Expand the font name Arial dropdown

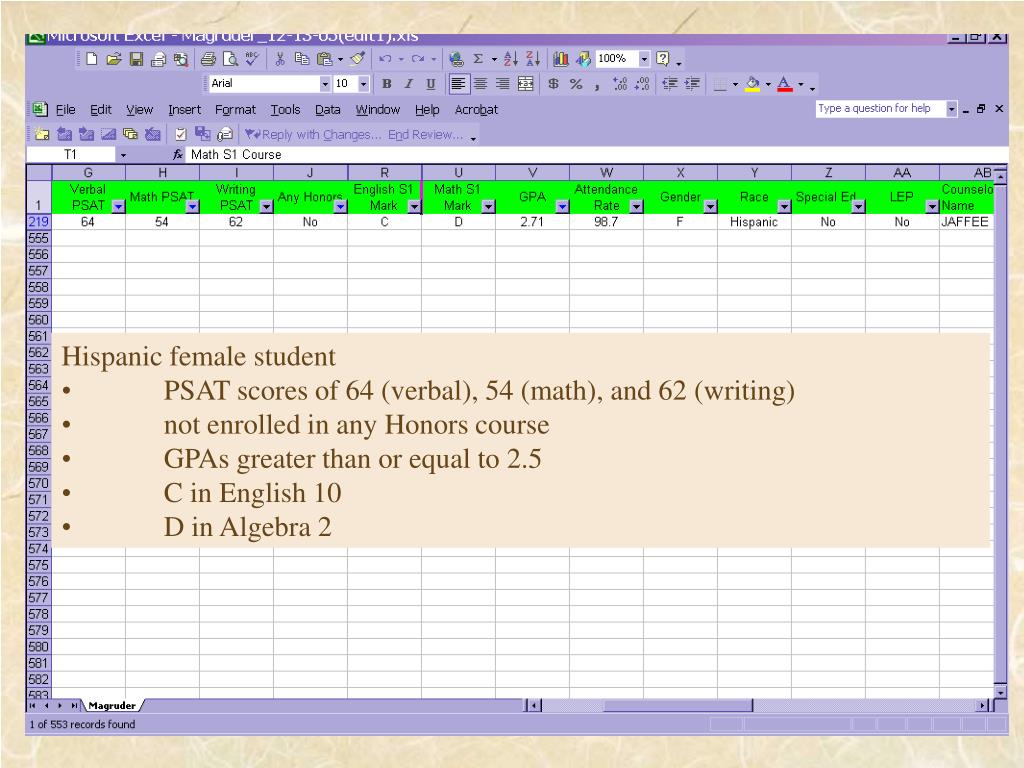325,84
